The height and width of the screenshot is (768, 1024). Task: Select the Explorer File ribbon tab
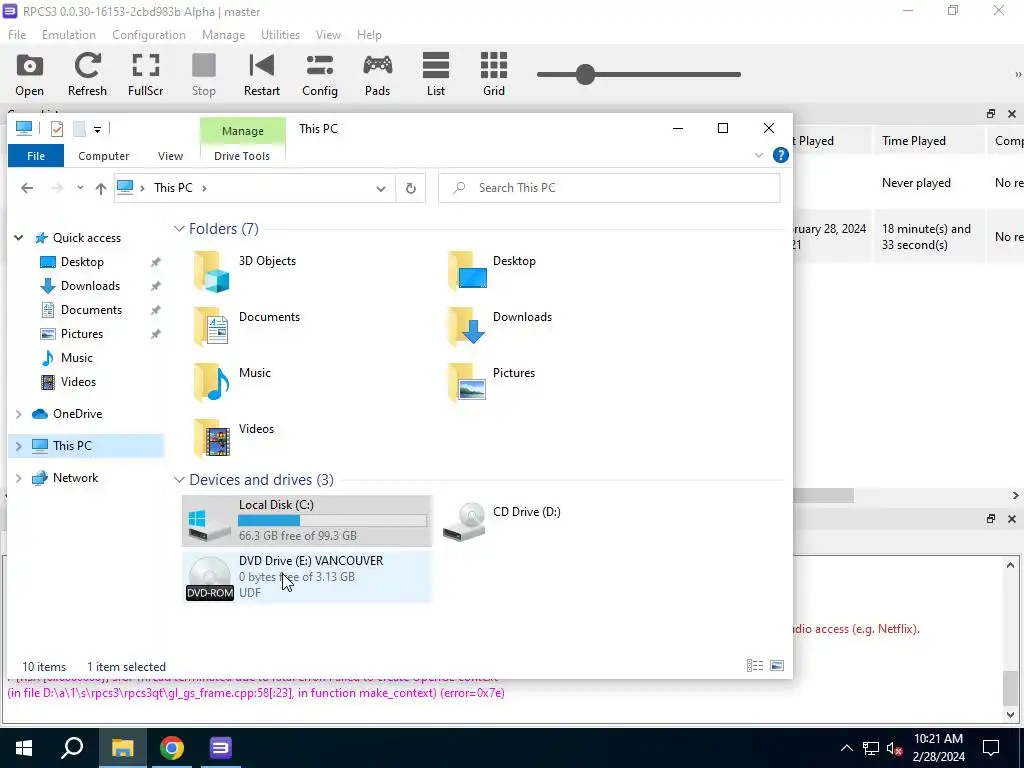click(36, 156)
